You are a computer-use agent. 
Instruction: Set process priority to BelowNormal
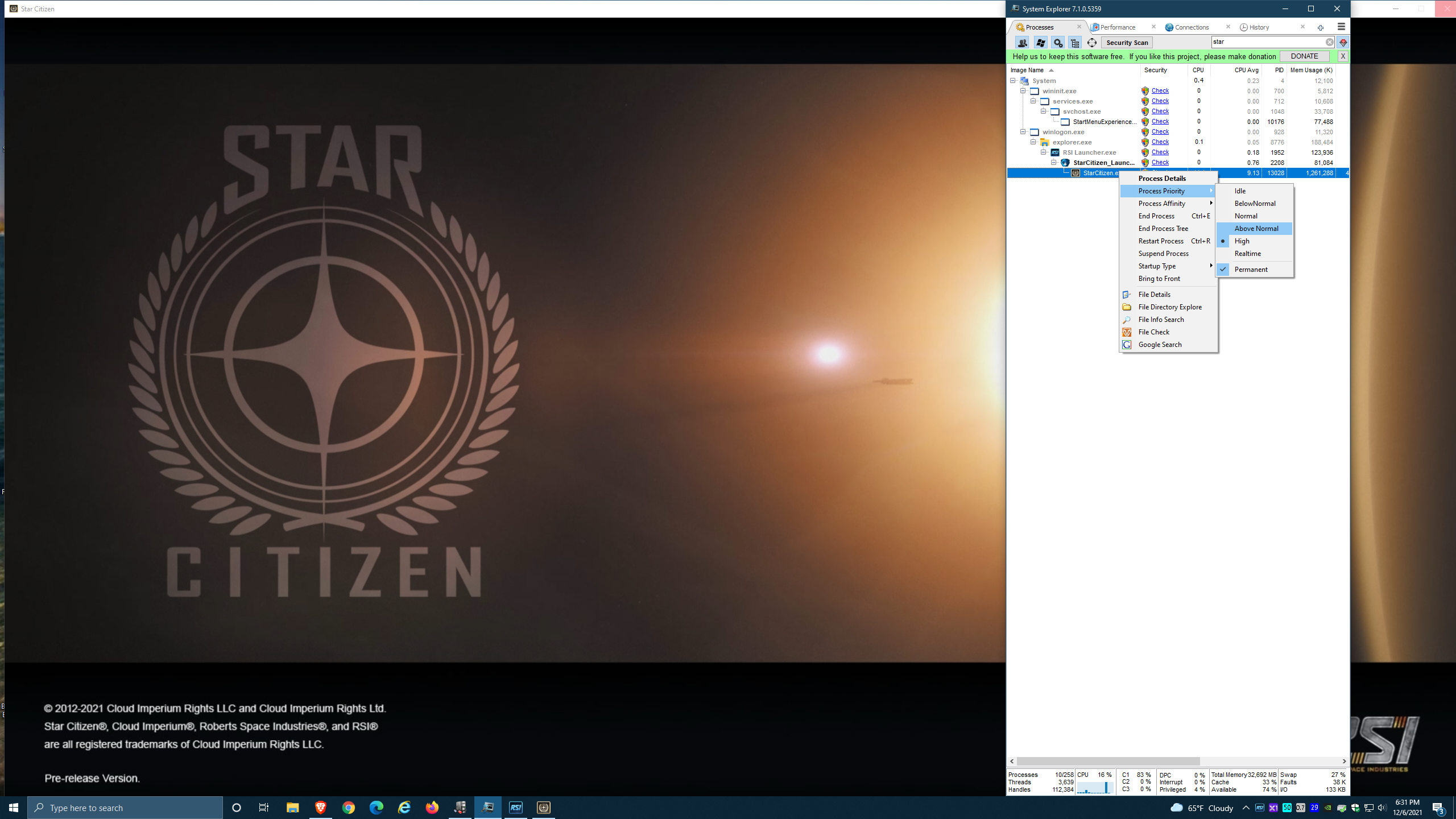coord(1254,204)
